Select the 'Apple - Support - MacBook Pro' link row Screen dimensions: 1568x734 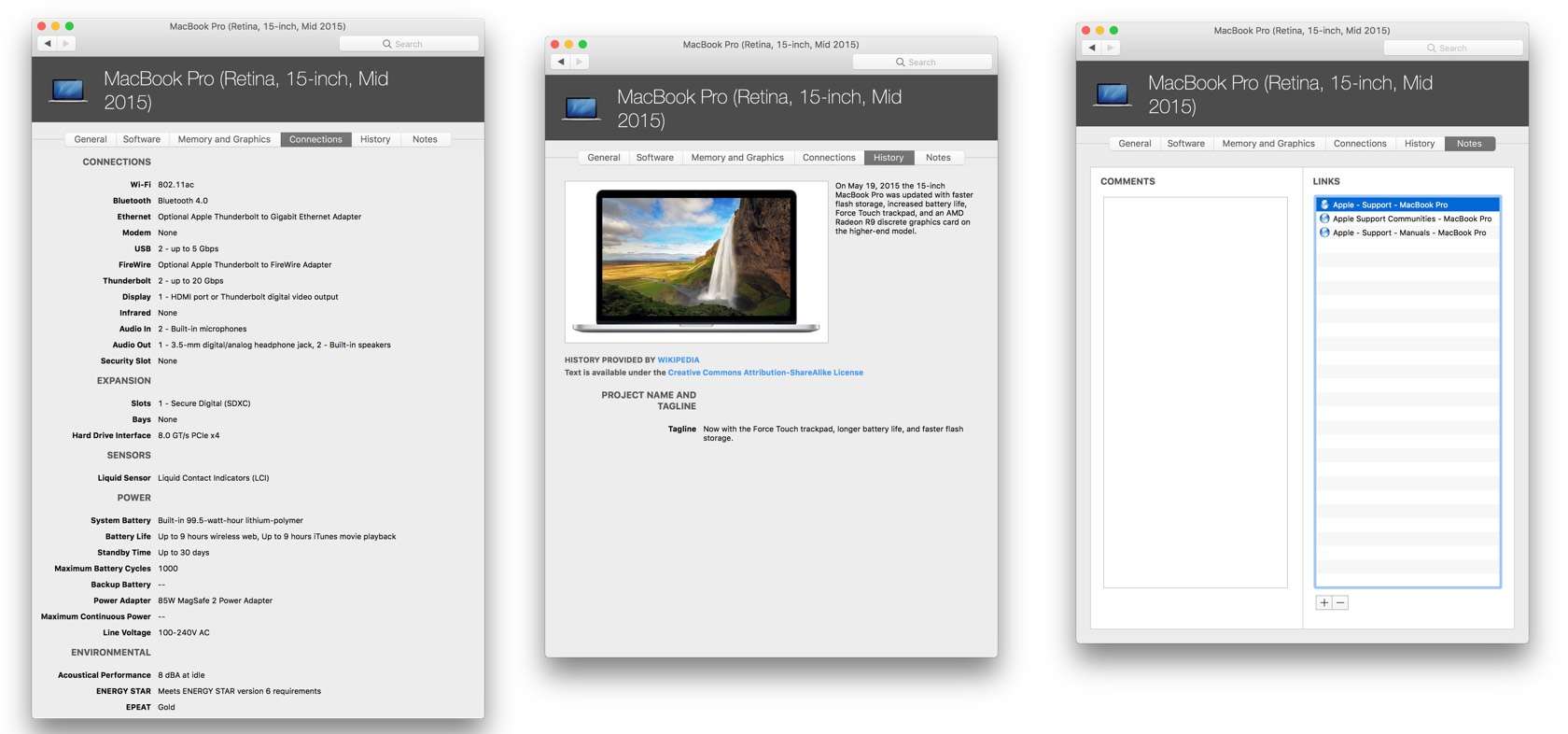[x=1407, y=205]
